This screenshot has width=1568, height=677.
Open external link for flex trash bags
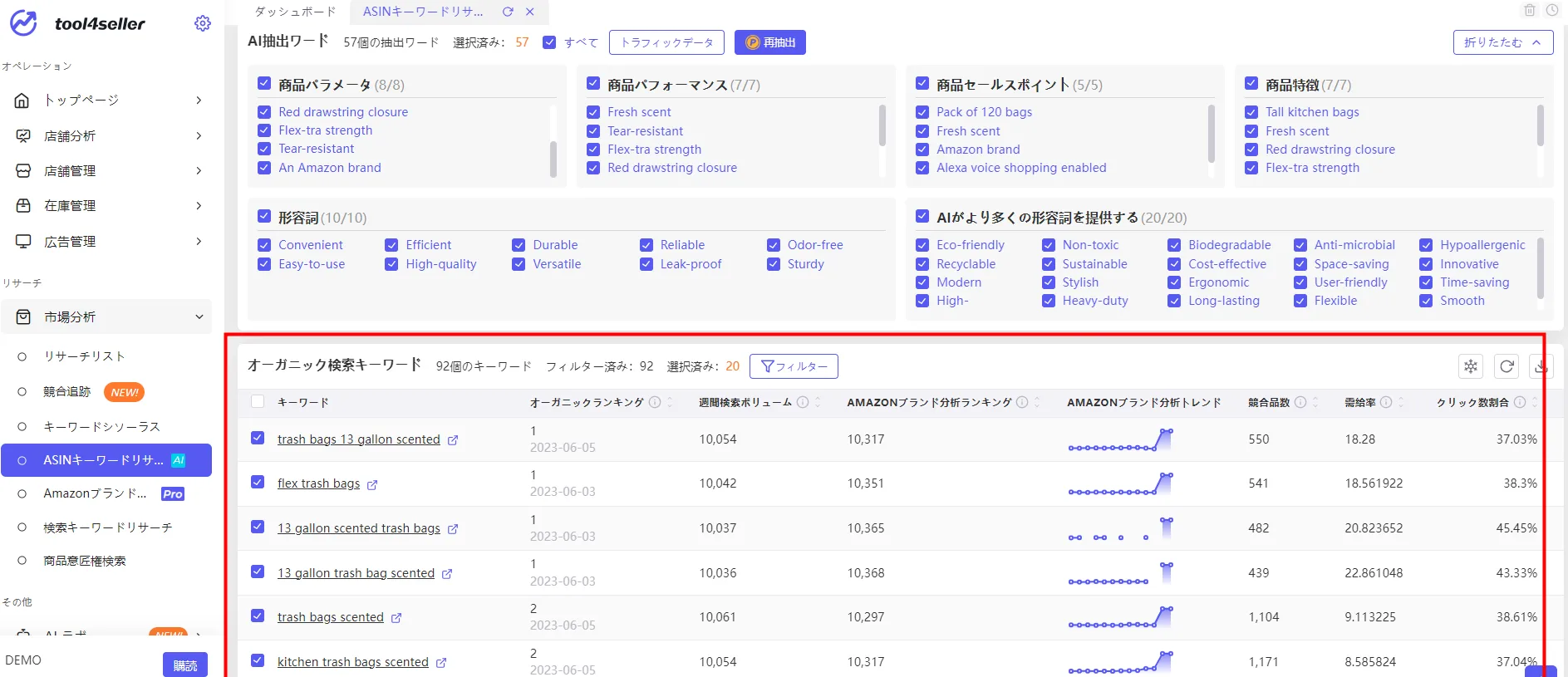tap(372, 484)
